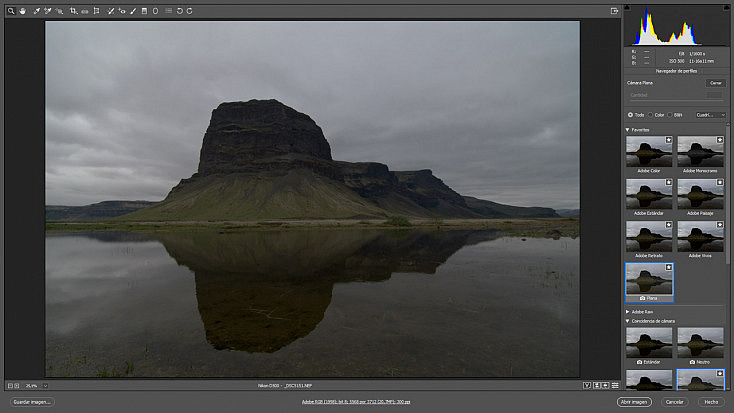Click the copy settings to before icon
The image size is (734, 413).
pyautogui.click(x=605, y=385)
